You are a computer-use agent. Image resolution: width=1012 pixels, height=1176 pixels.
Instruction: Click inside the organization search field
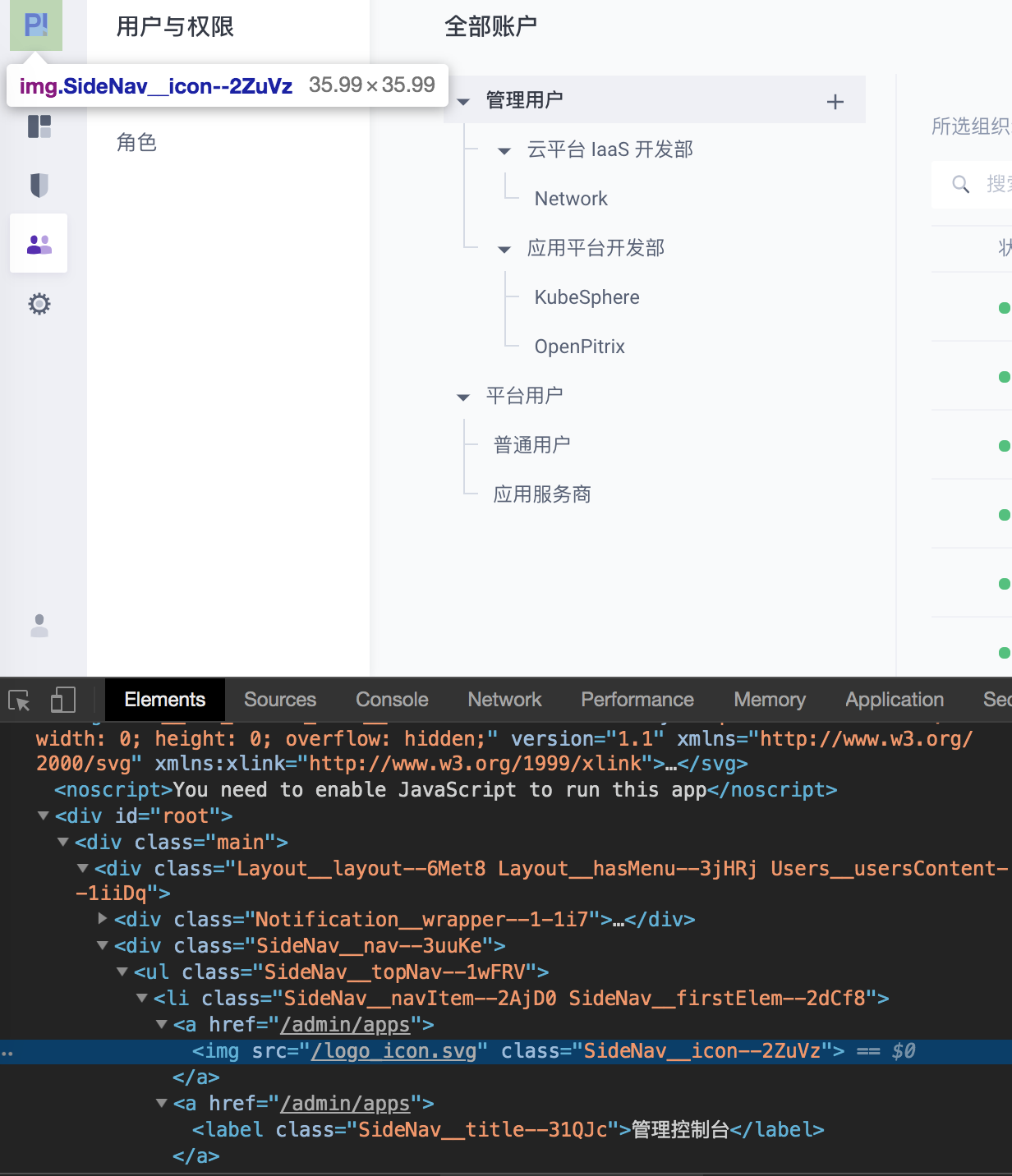994,184
